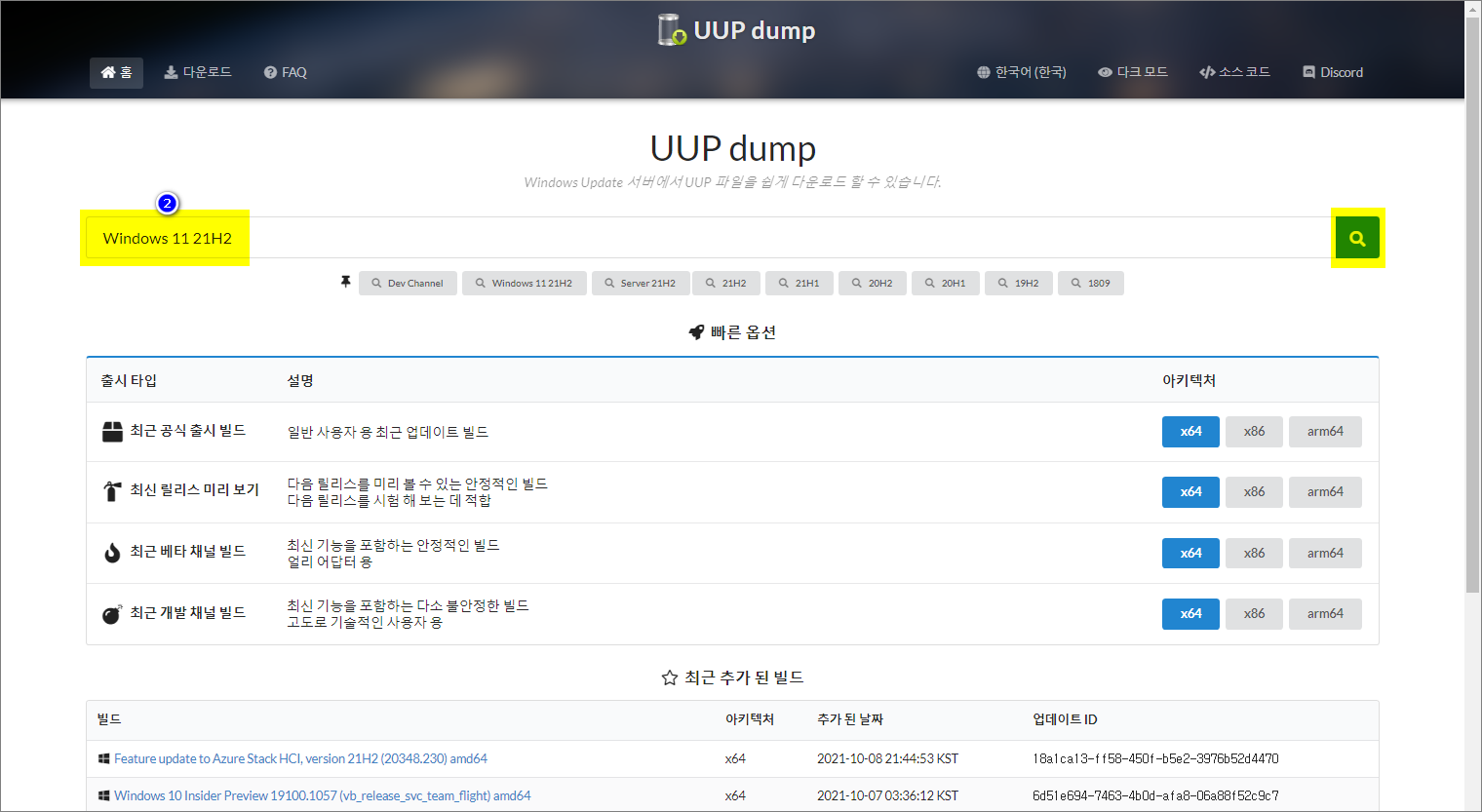Screen dimensions: 1482x812
Task: Select the 1809 quick search button
Action: coord(1091,284)
